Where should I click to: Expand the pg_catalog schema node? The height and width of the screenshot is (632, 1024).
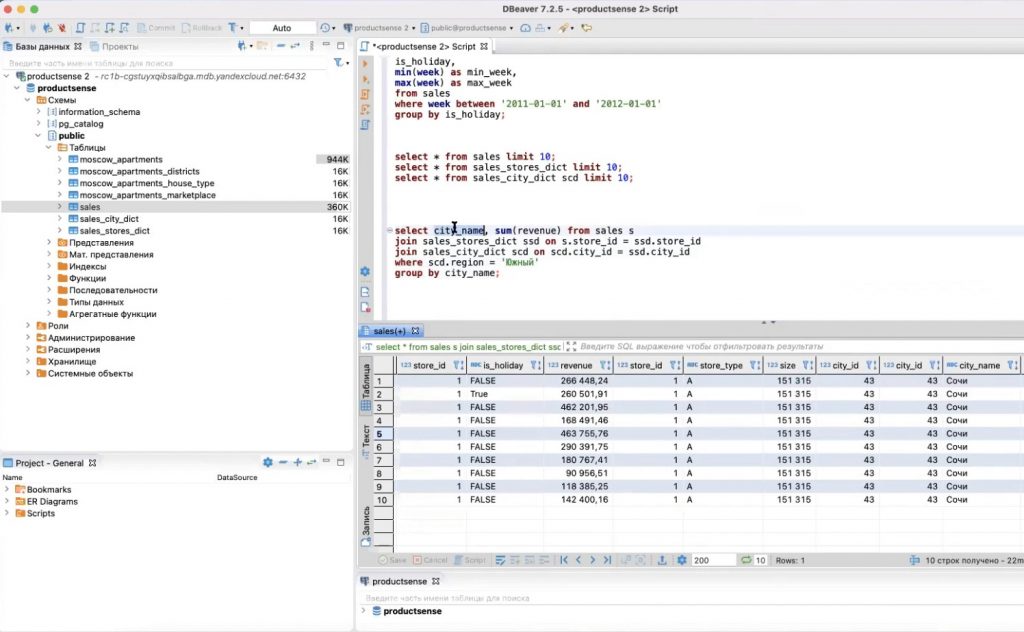tap(39, 123)
